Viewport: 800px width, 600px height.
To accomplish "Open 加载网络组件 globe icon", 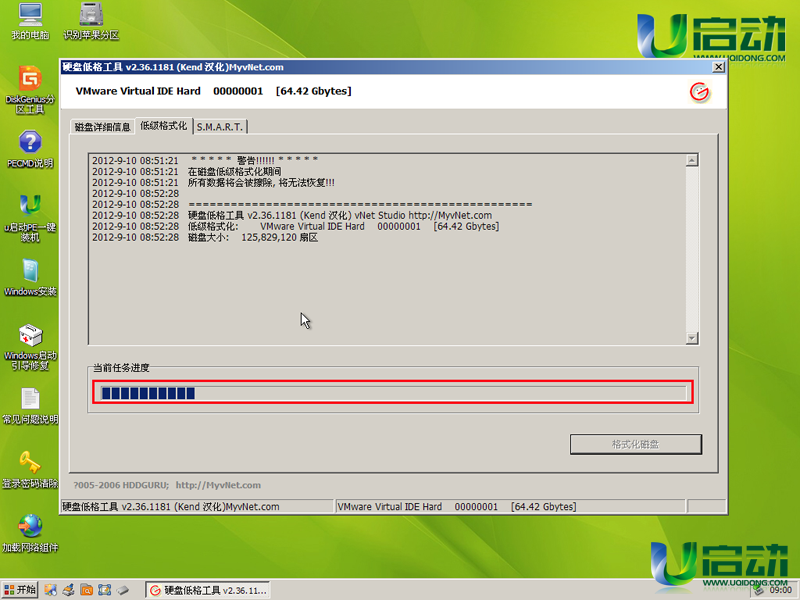I will (x=30, y=534).
